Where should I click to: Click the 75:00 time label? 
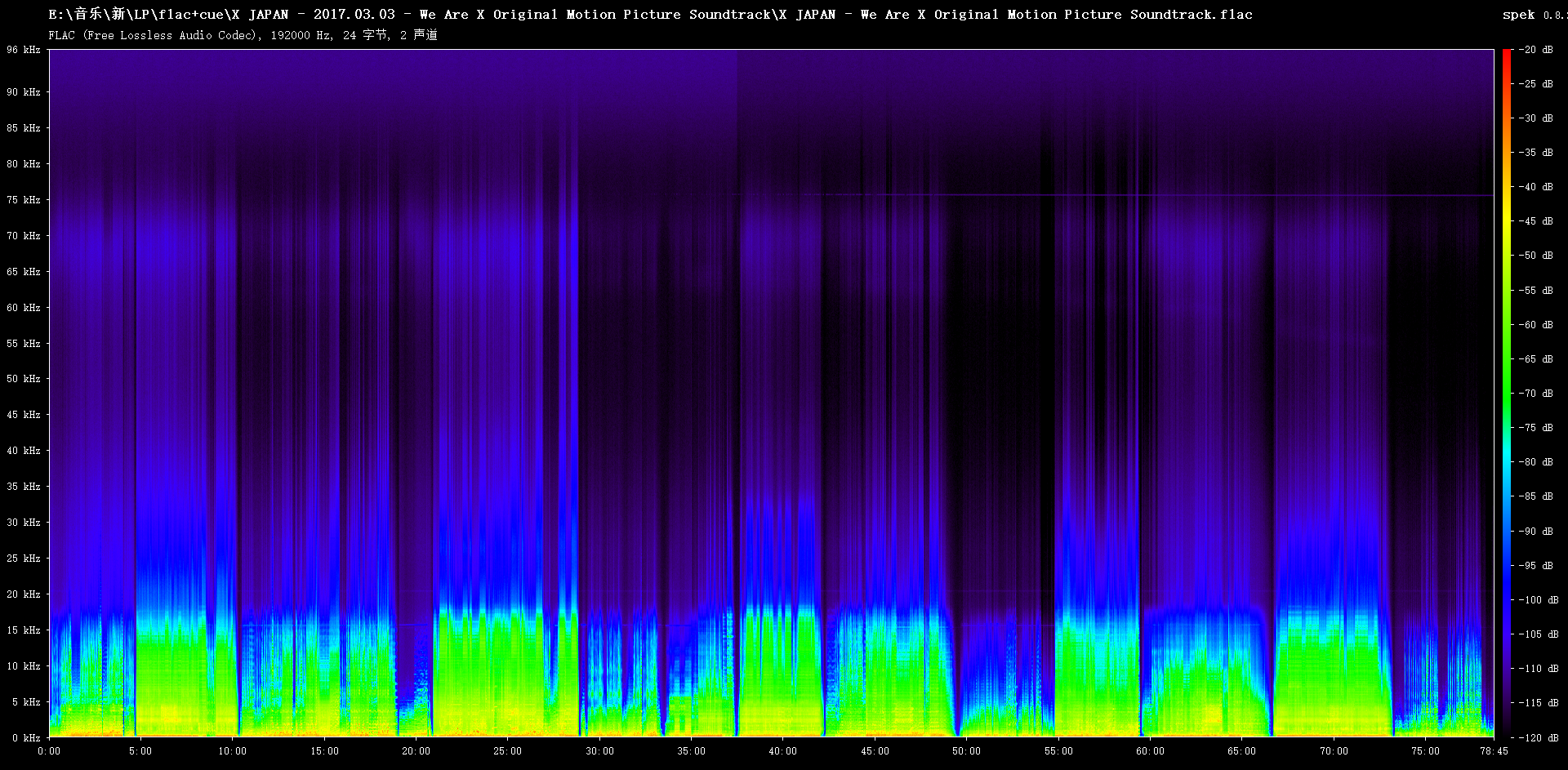point(1425,751)
